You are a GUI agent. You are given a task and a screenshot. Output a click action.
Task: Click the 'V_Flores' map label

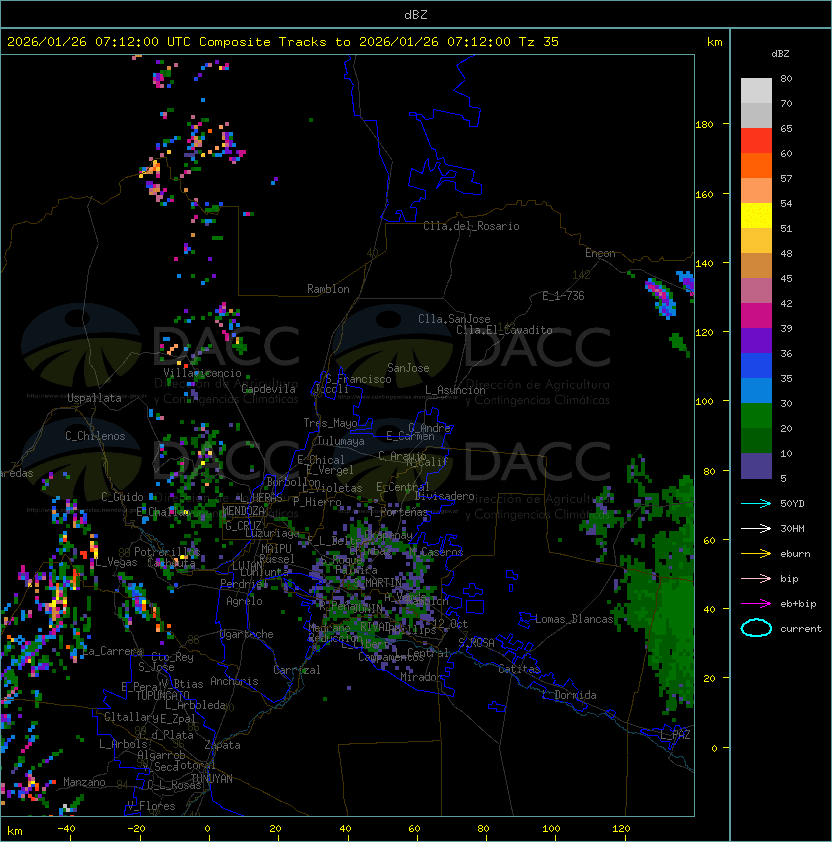(x=151, y=806)
